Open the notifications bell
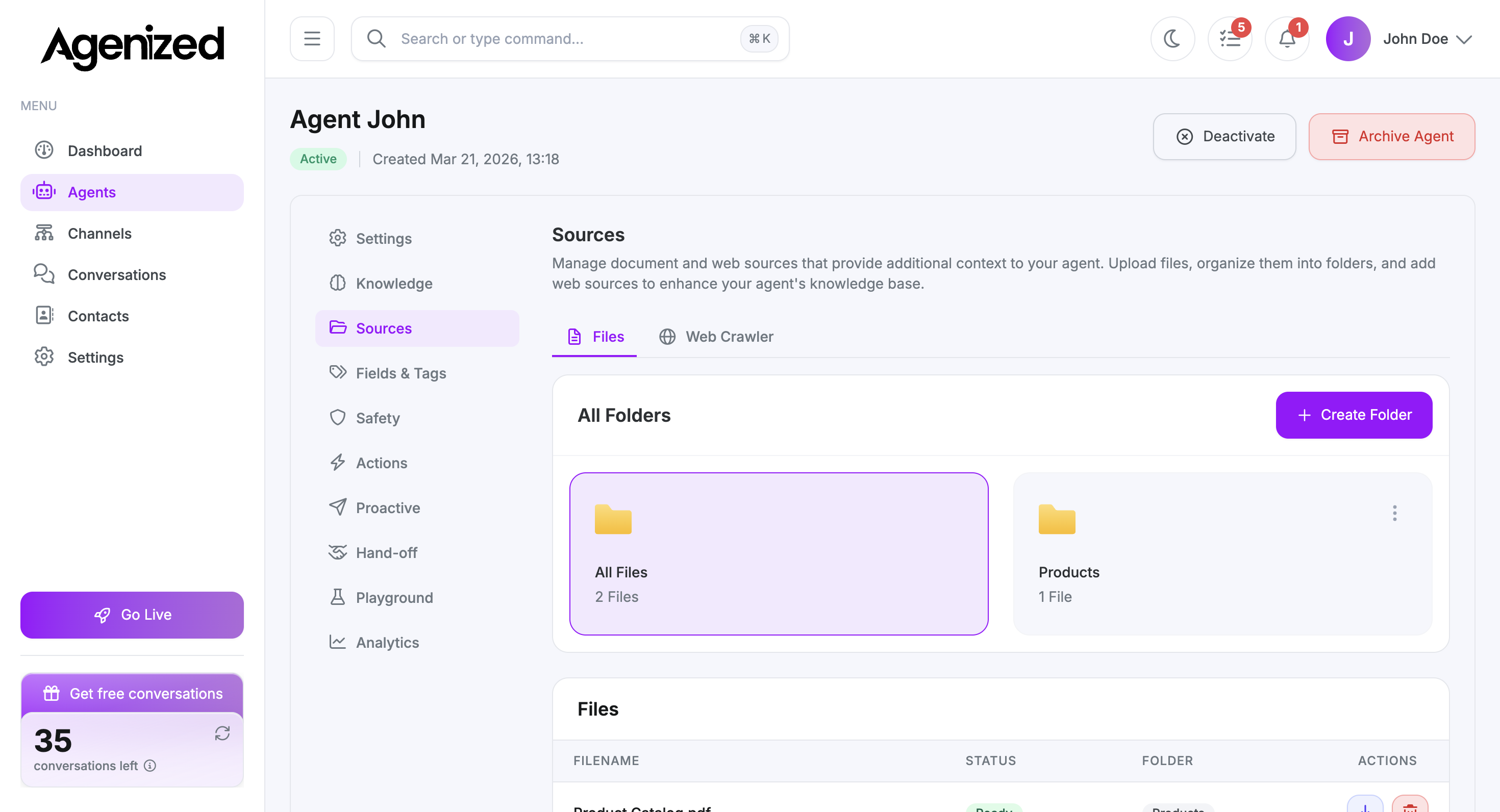This screenshot has width=1500, height=812. click(1286, 39)
